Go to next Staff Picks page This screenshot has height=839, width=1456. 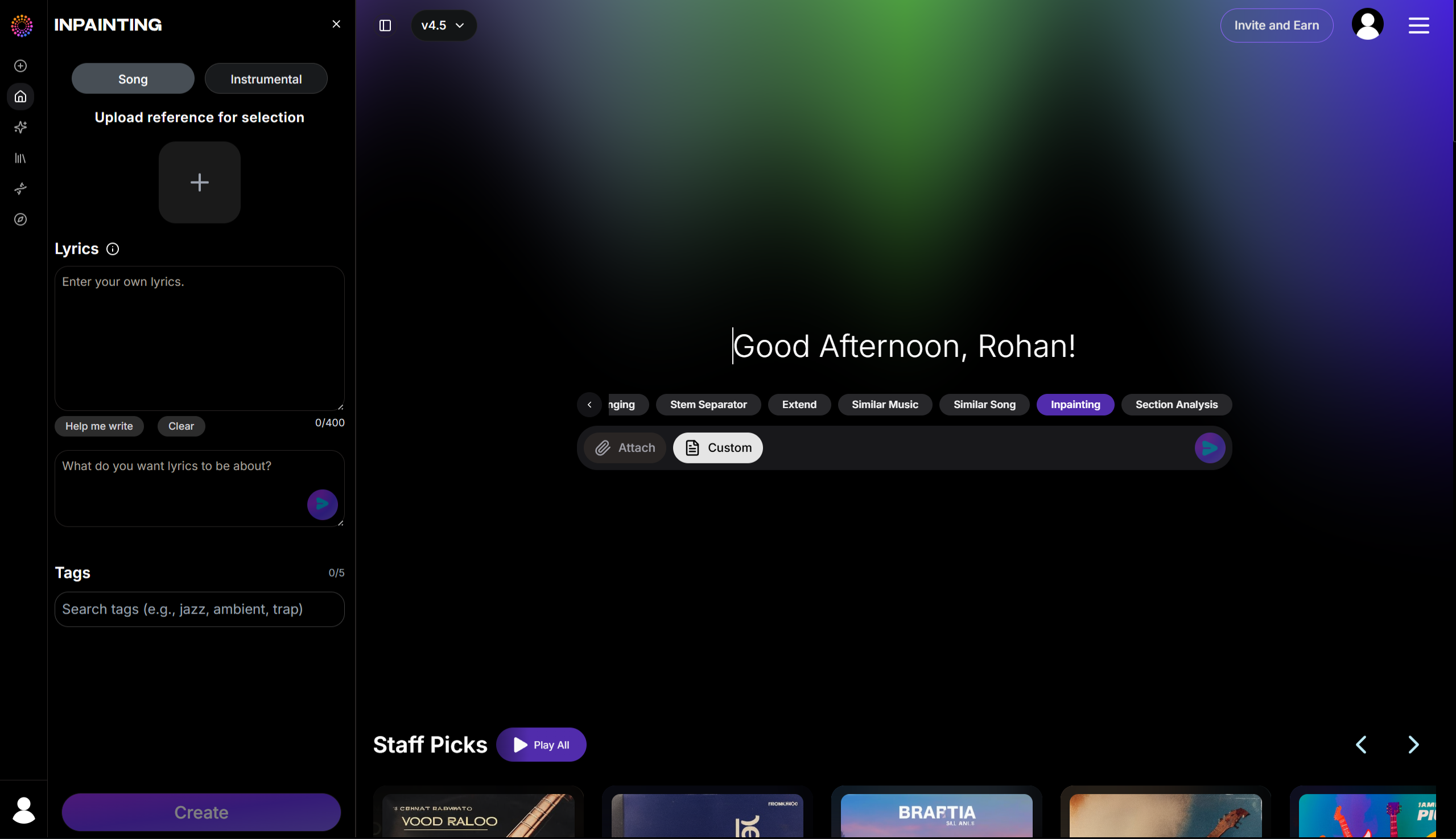point(1413,745)
